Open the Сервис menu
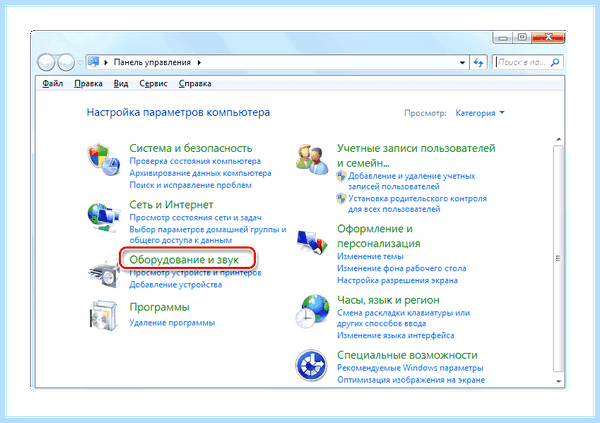The height and width of the screenshot is (423, 600). (153, 83)
